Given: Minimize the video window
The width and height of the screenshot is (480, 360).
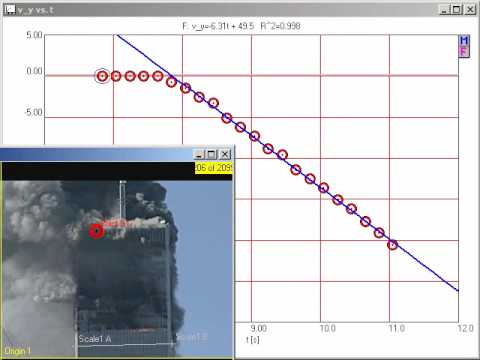Looking at the screenshot, I should [199, 154].
